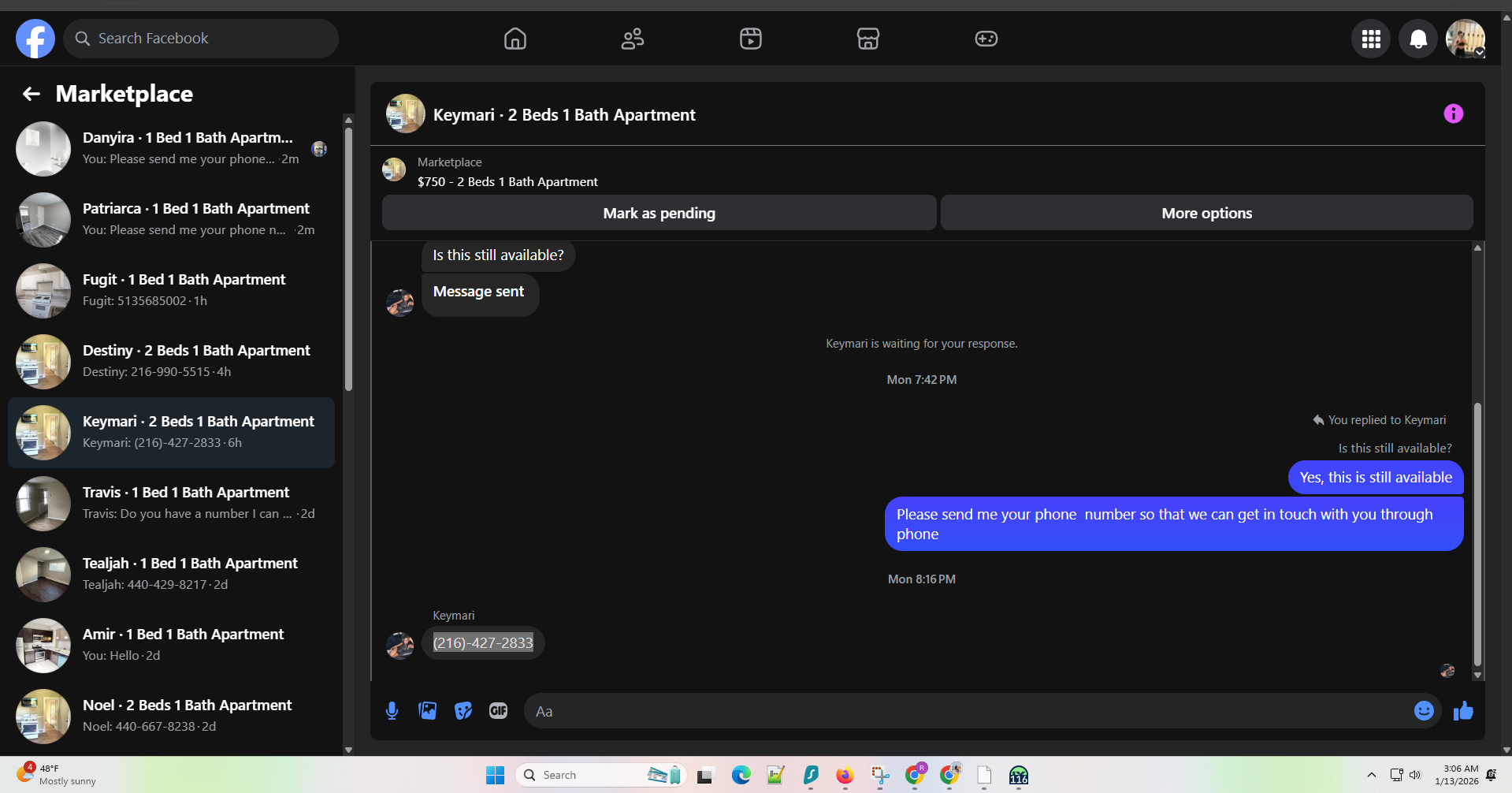Click the conversation list scroll-down arrow
Screen dimensions: 1512x793
(348, 750)
